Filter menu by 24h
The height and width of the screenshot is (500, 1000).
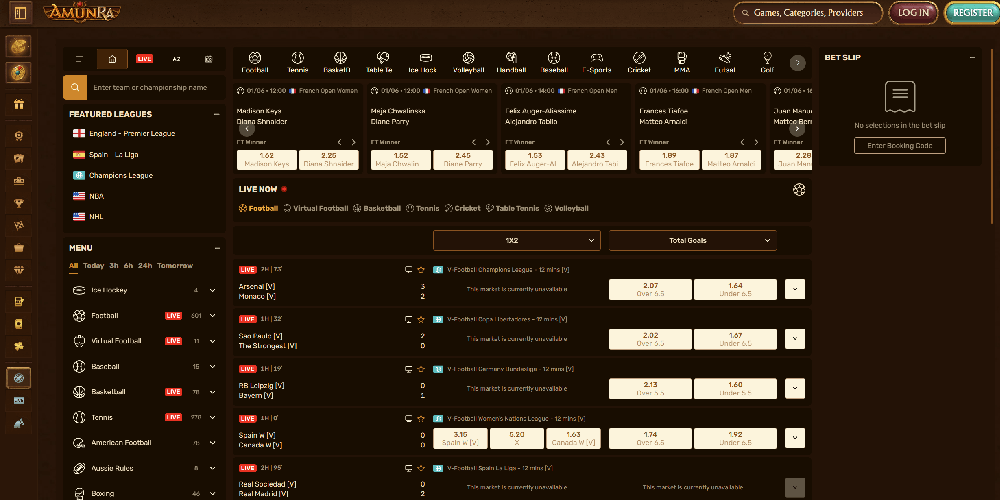(145, 266)
